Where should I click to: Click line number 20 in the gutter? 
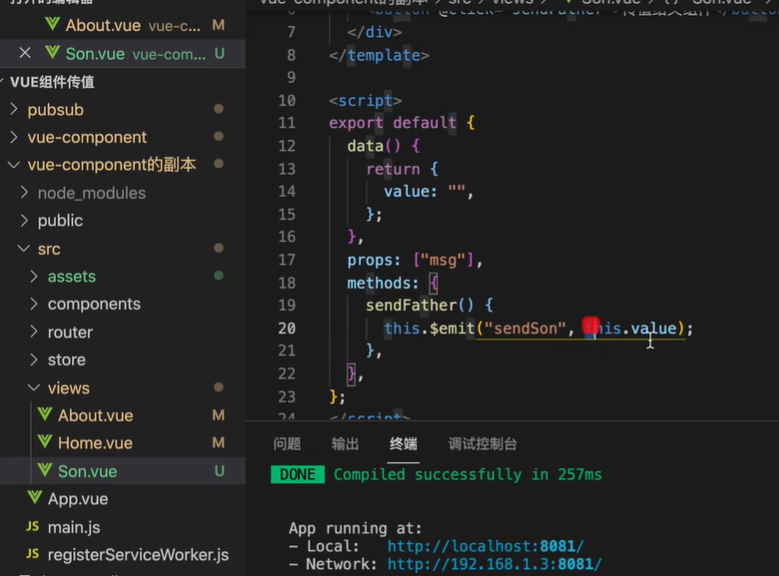coord(287,328)
